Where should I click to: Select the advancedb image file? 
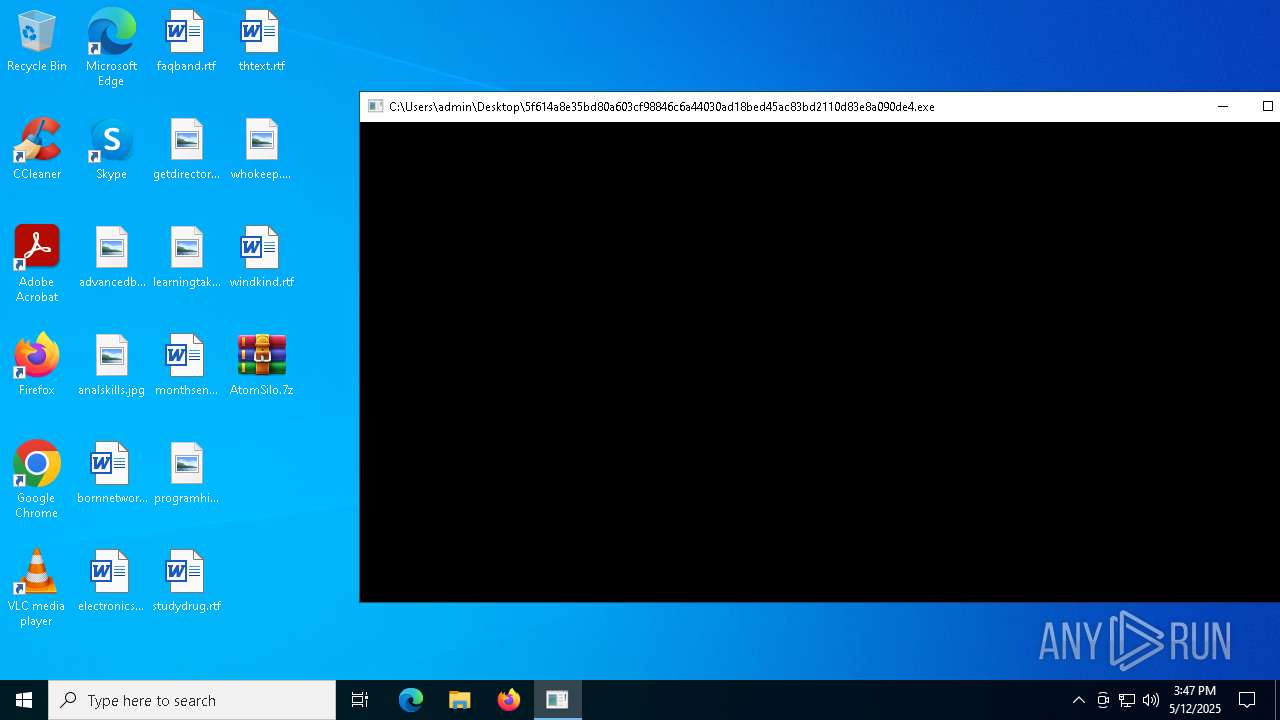pyautogui.click(x=111, y=258)
